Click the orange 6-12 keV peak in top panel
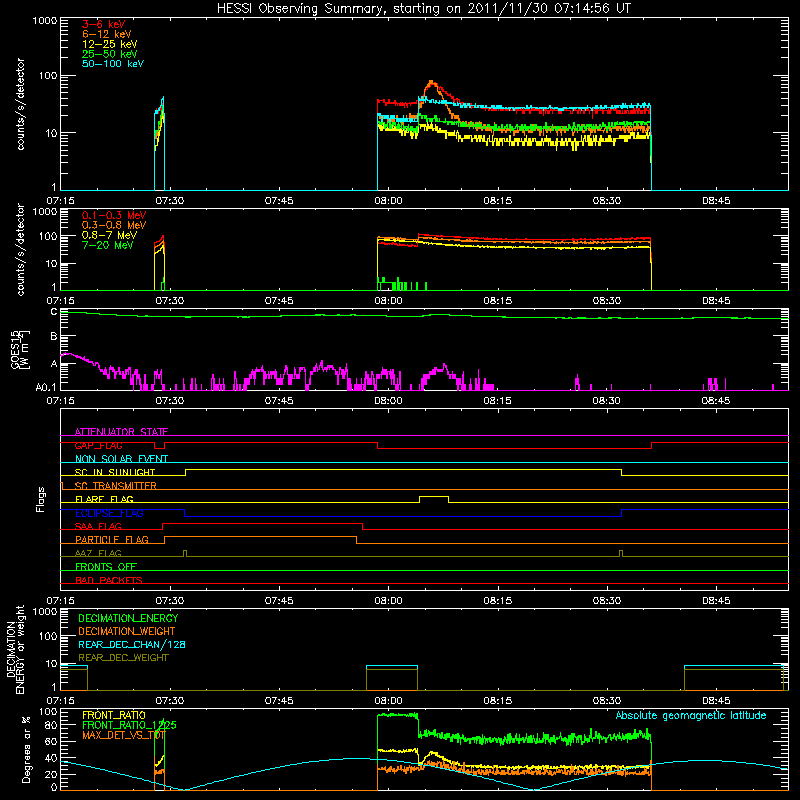The height and width of the screenshot is (800, 800). (432, 82)
